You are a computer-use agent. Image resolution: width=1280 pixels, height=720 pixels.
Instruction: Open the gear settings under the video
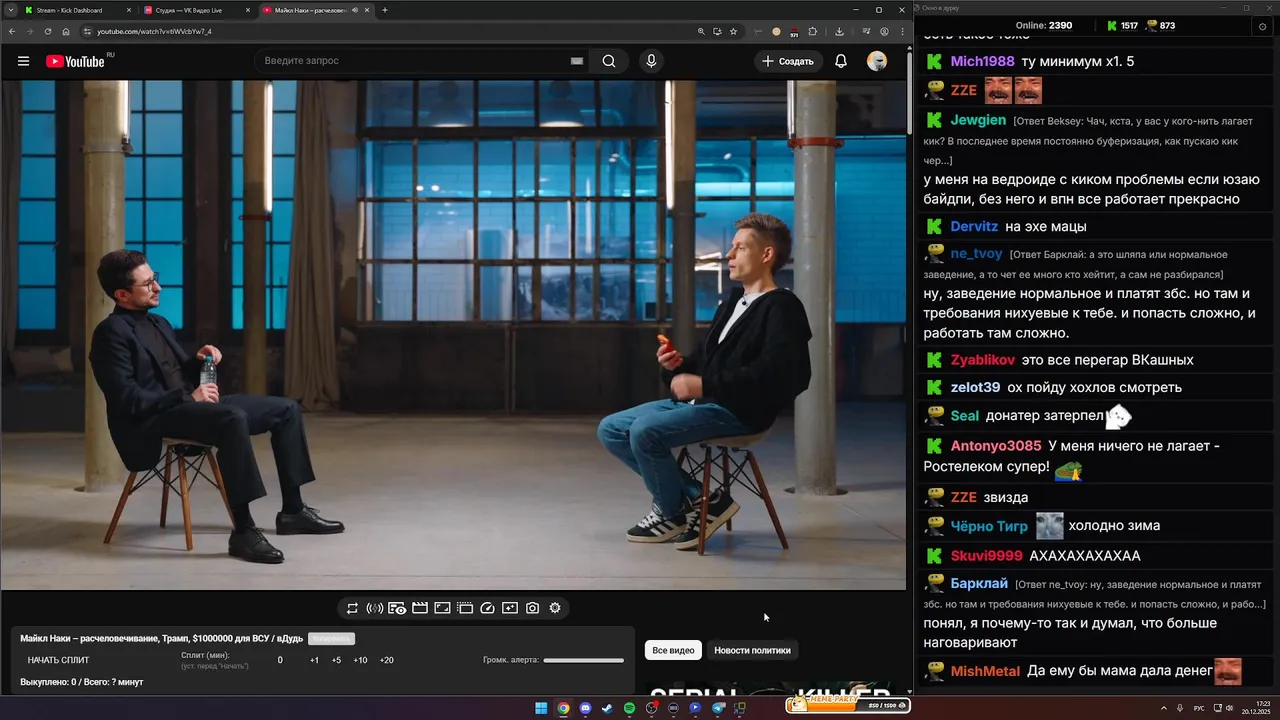555,608
